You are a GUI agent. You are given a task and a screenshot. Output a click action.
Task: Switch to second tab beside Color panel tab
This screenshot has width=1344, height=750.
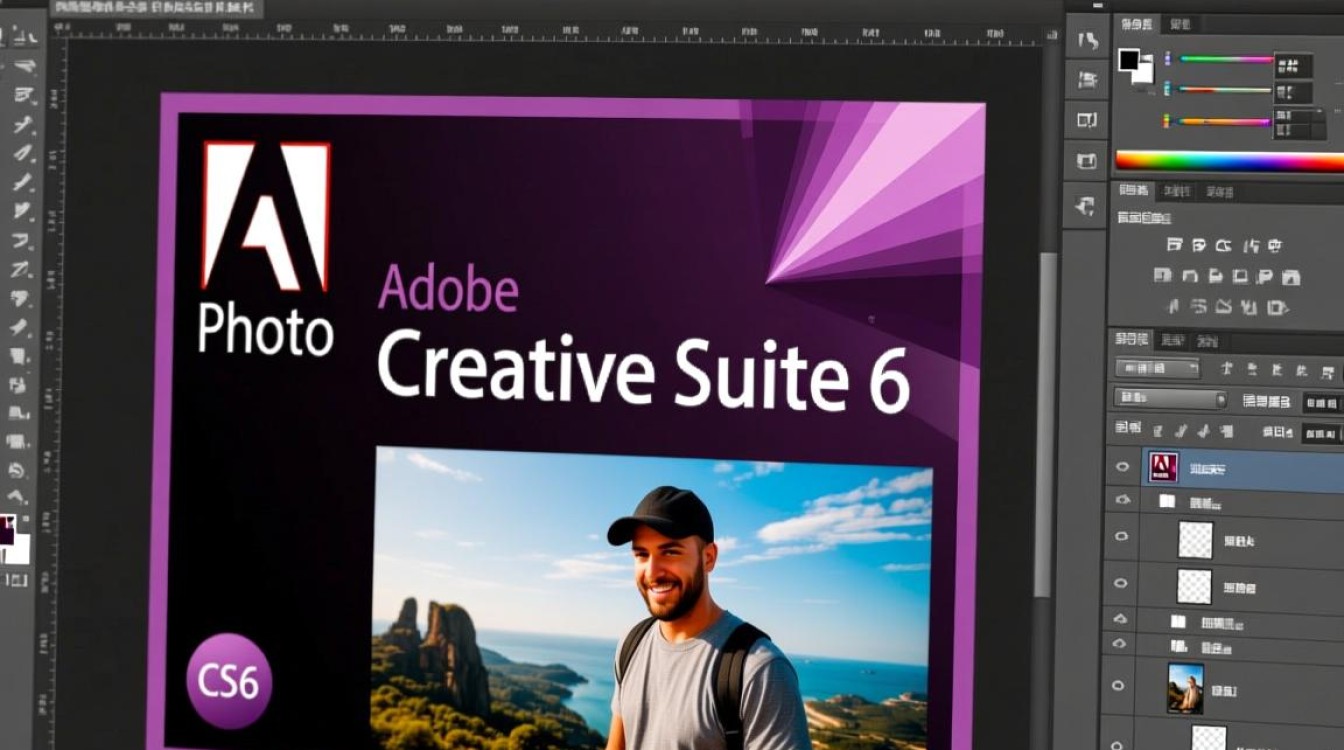pos(1180,24)
